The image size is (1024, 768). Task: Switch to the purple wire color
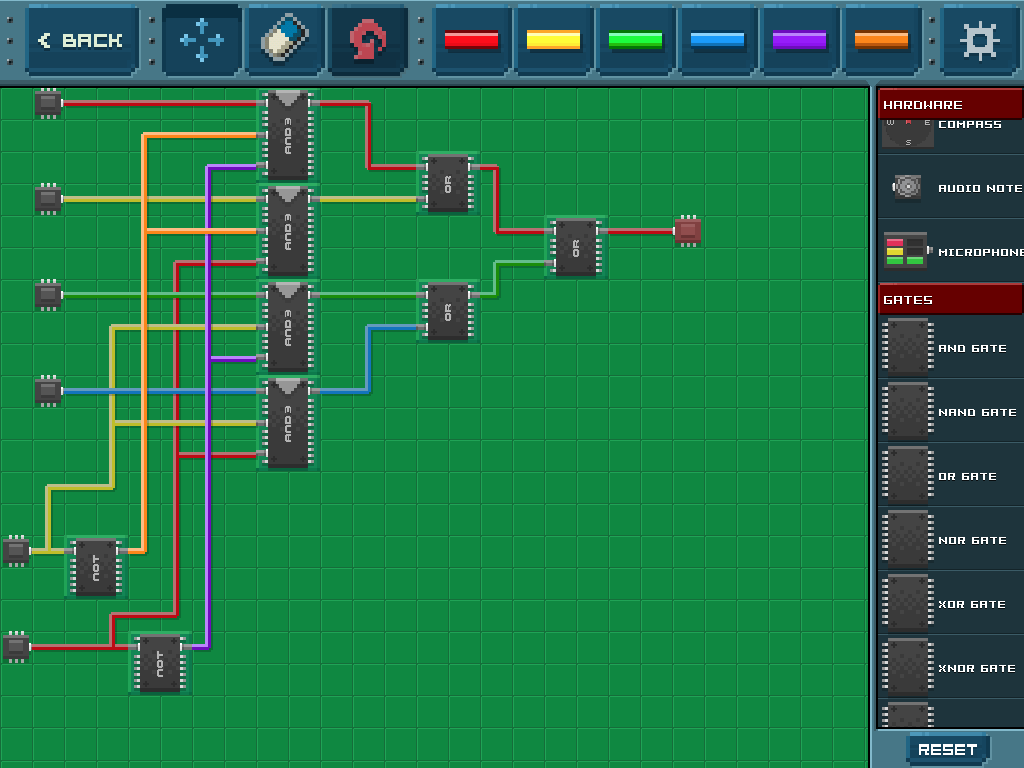[x=799, y=41]
